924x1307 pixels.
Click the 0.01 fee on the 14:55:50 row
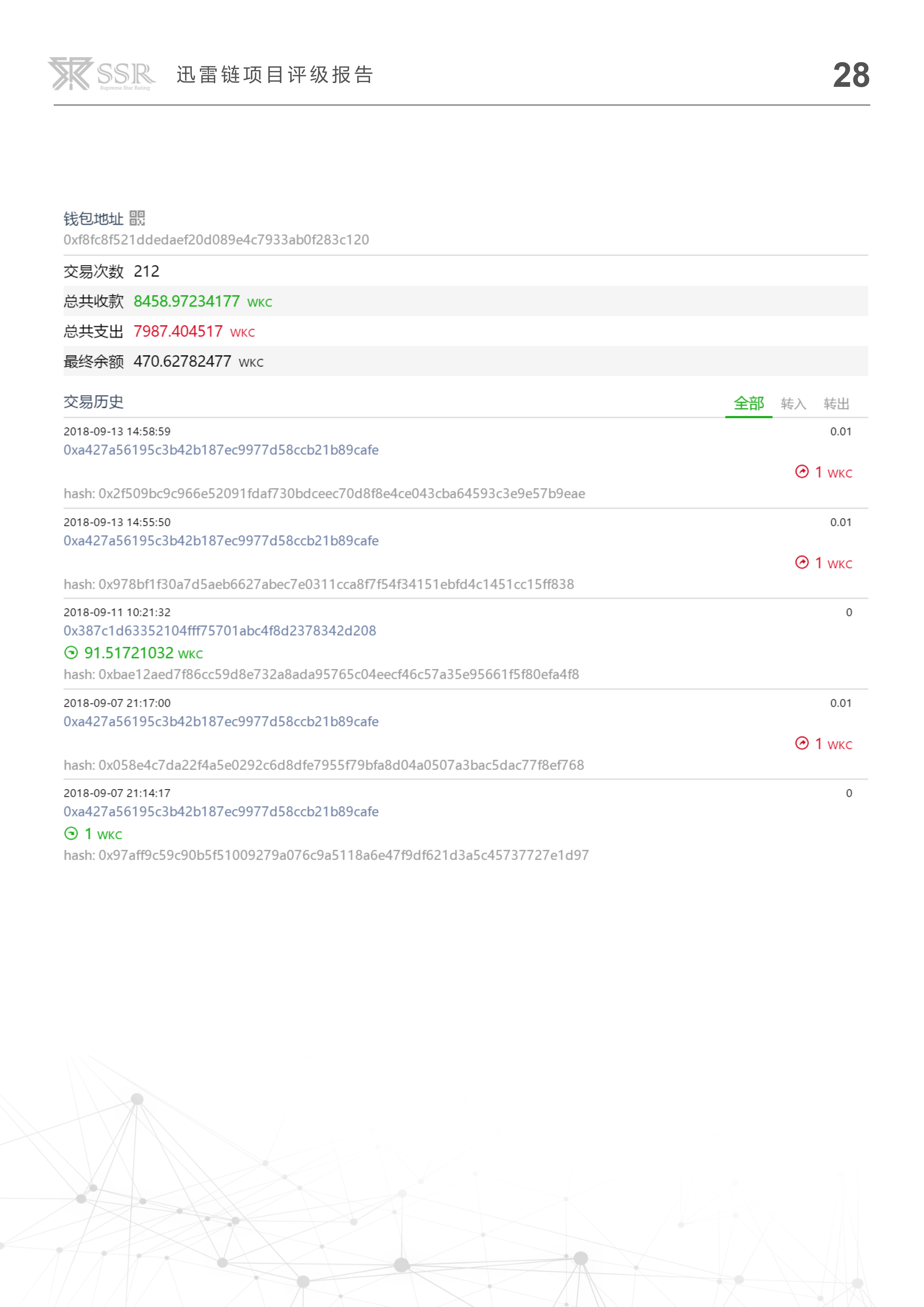[x=841, y=522]
